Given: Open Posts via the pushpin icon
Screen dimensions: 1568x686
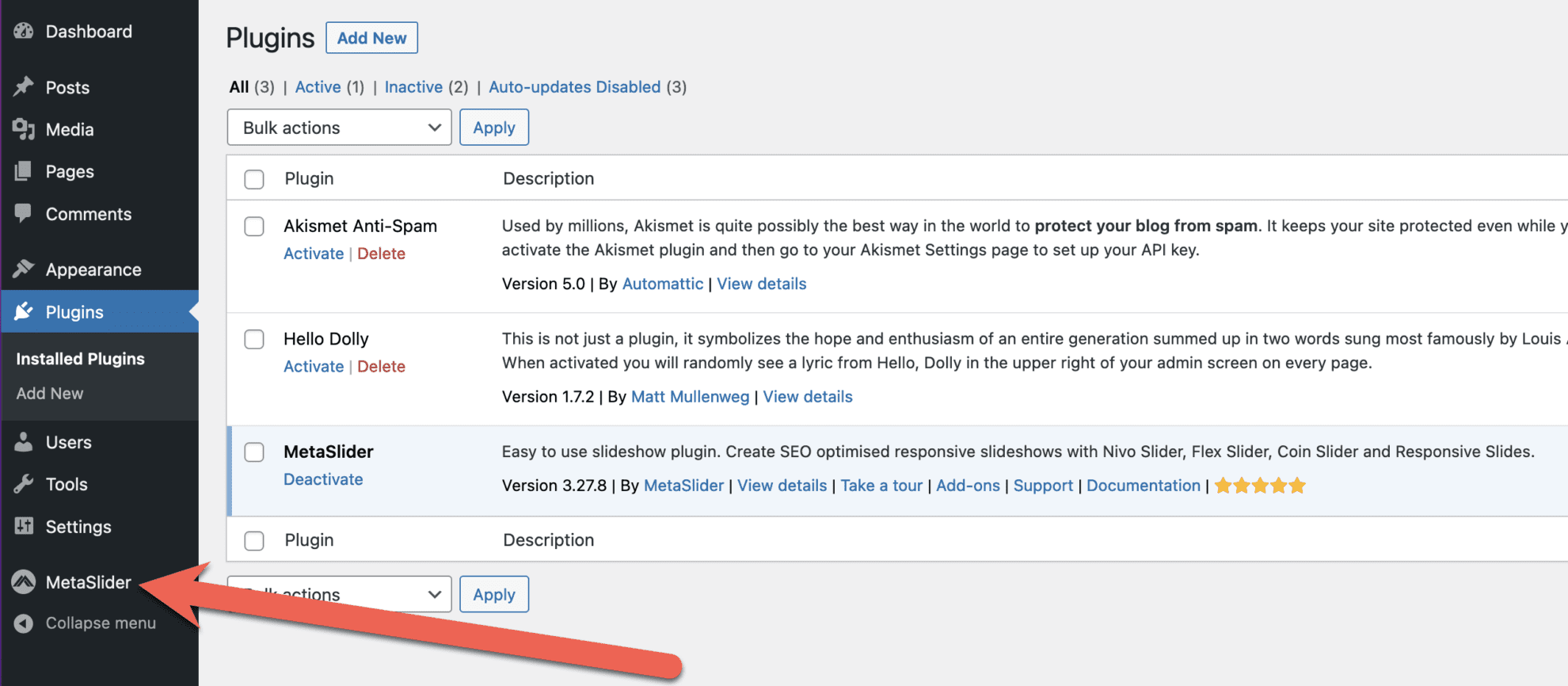Looking at the screenshot, I should (x=24, y=87).
